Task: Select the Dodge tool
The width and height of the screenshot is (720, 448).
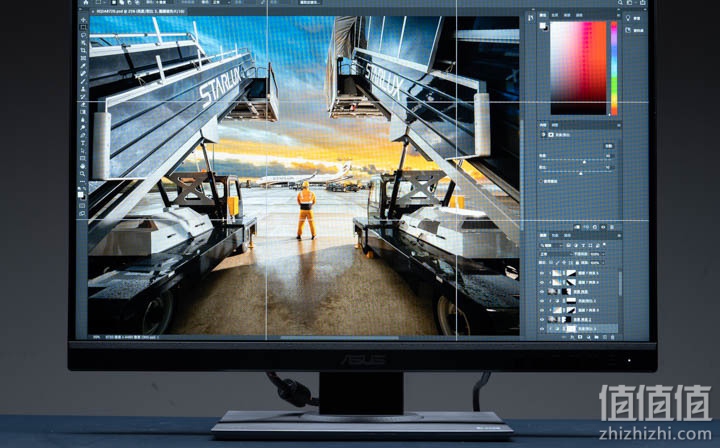Action: coord(83,128)
